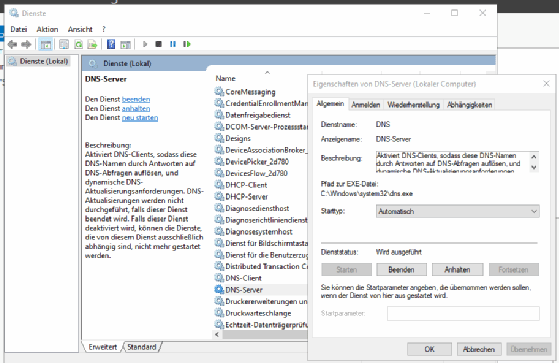Click the Restart service toolbar icon
This screenshot has width=559, height=363.
(187, 44)
